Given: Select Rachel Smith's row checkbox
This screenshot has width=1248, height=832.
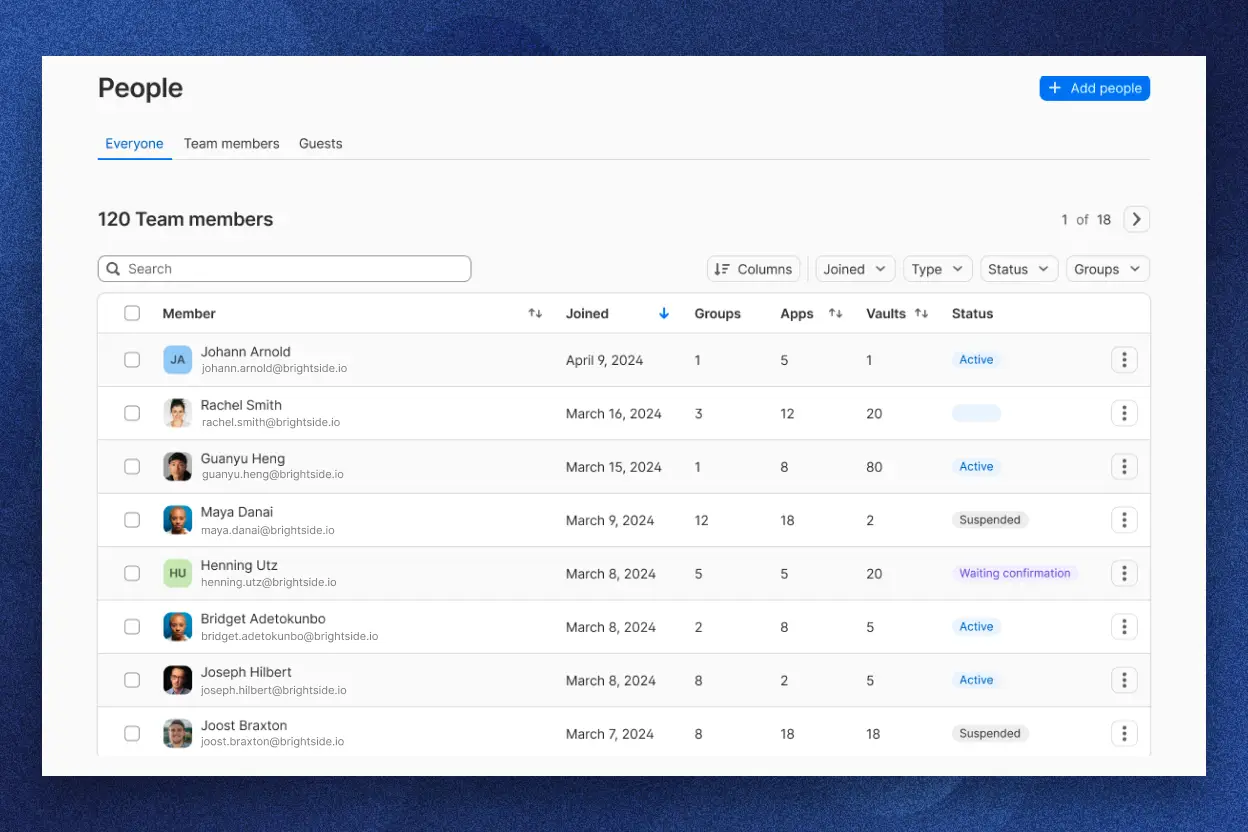Looking at the screenshot, I should click(132, 412).
